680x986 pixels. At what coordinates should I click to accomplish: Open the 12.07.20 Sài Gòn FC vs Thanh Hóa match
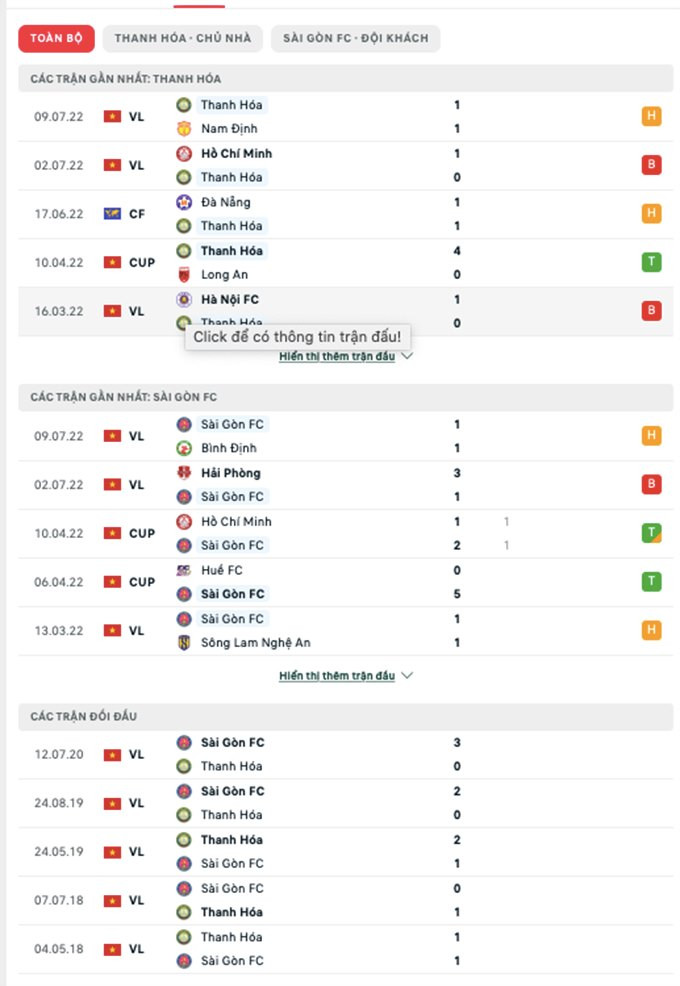tap(340, 755)
